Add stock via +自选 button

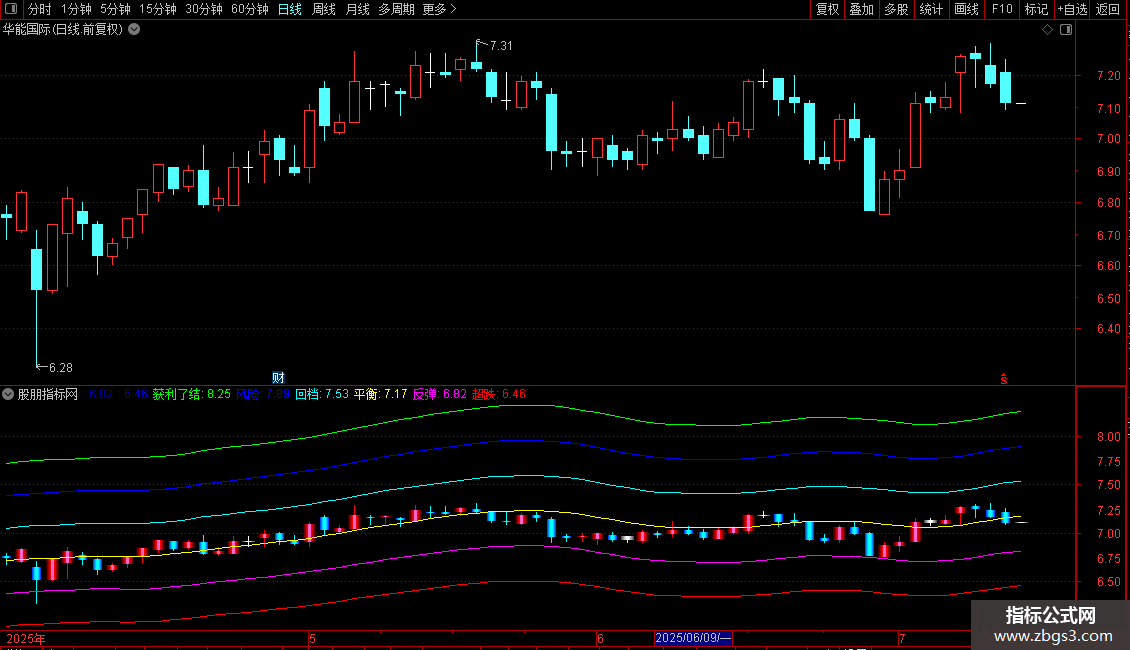point(1072,9)
